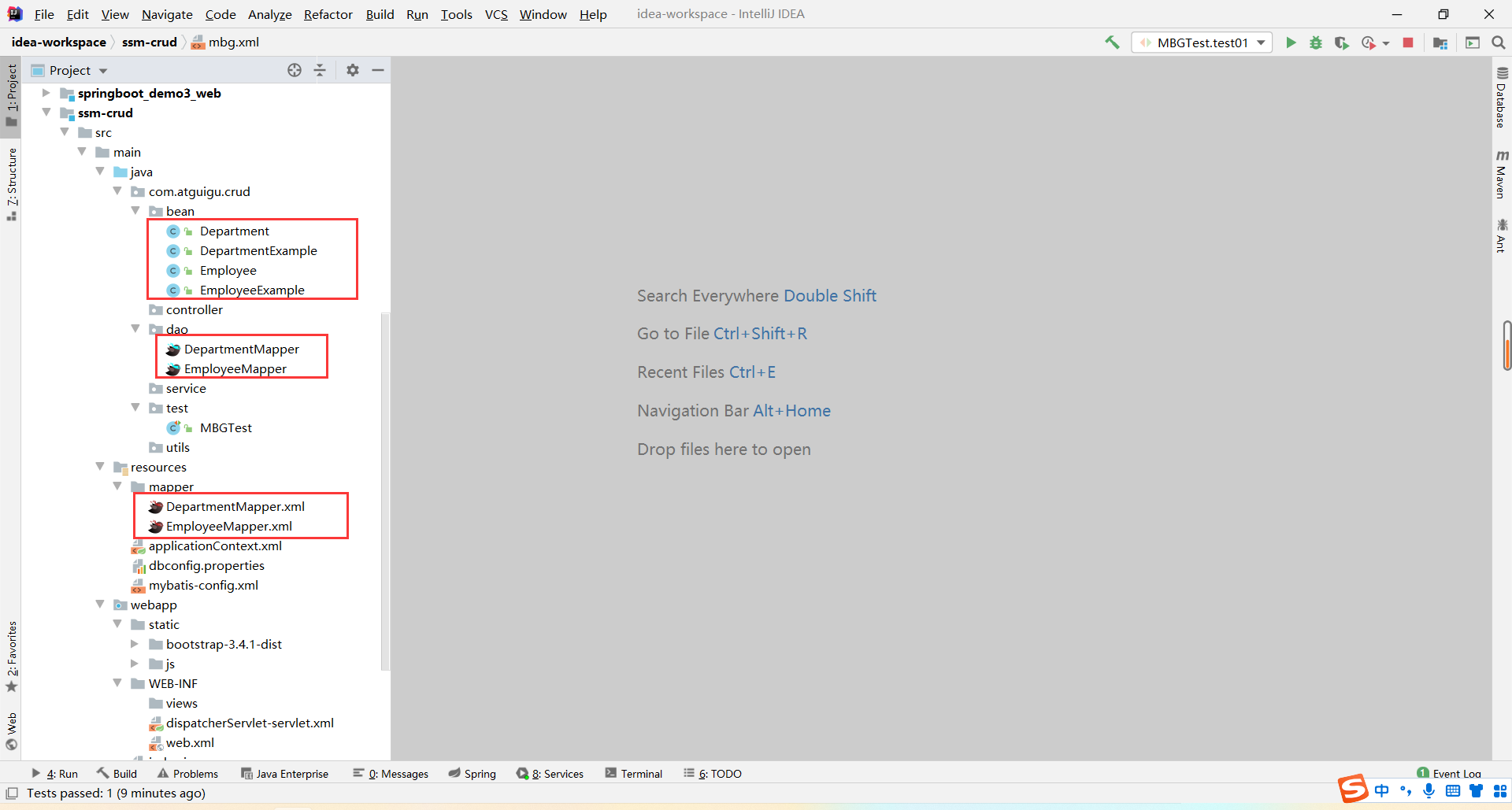The width and height of the screenshot is (1512, 810).
Task: Open the Refactor menu
Action: coord(328,14)
